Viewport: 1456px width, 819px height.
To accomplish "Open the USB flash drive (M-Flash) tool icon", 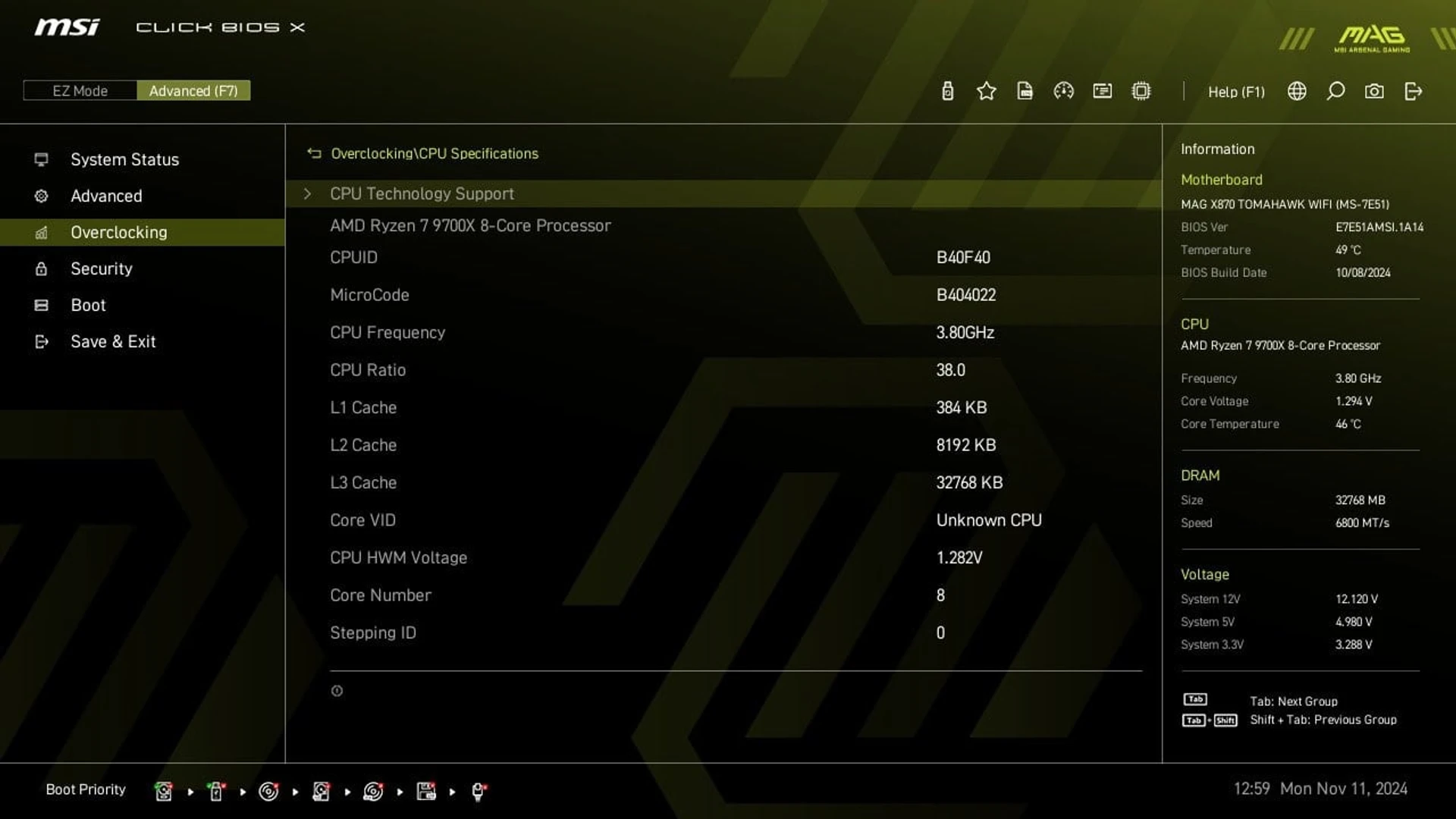I will point(947,91).
